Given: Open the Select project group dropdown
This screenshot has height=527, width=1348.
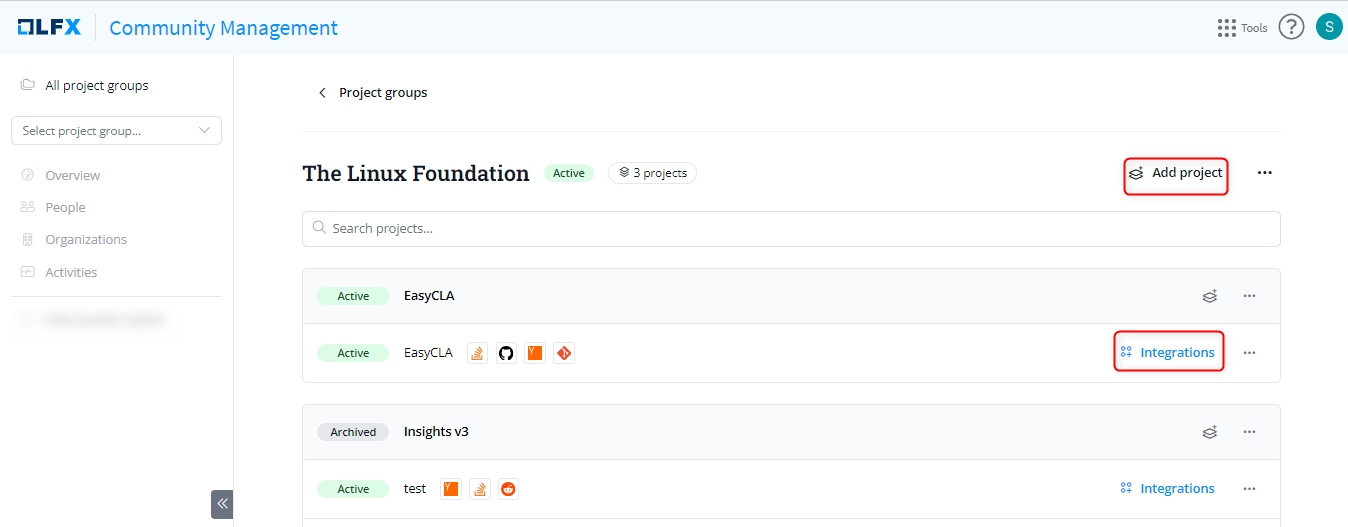Looking at the screenshot, I should [x=116, y=131].
